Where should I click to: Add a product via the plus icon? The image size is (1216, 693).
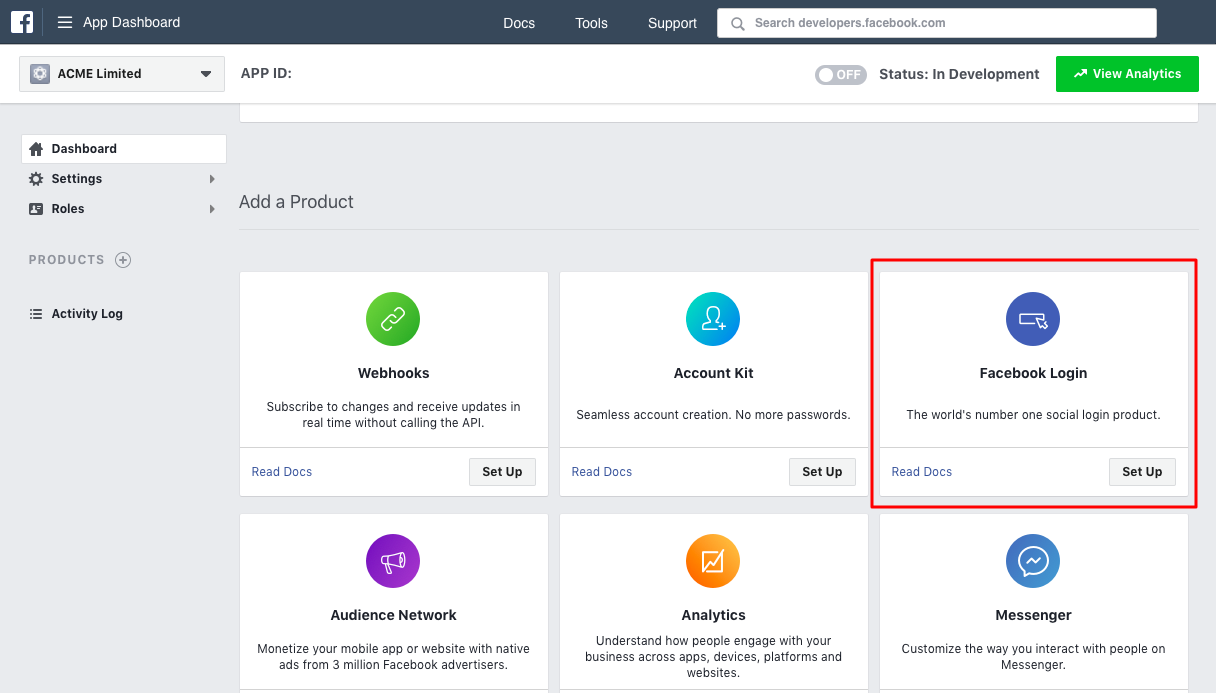click(x=123, y=260)
